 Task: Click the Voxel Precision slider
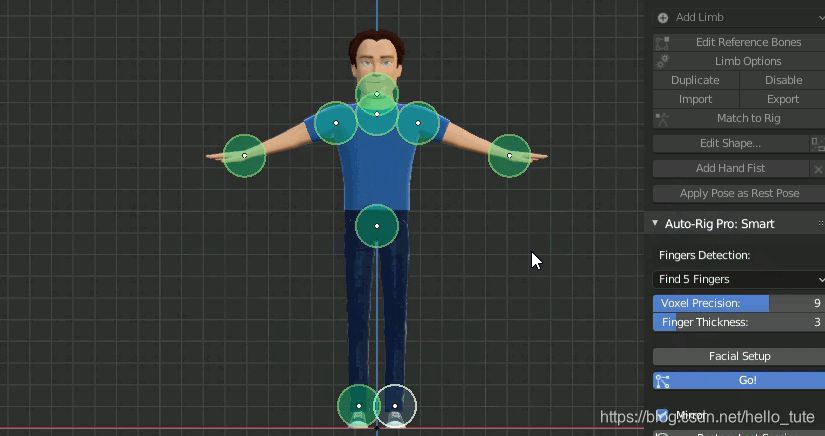point(739,303)
